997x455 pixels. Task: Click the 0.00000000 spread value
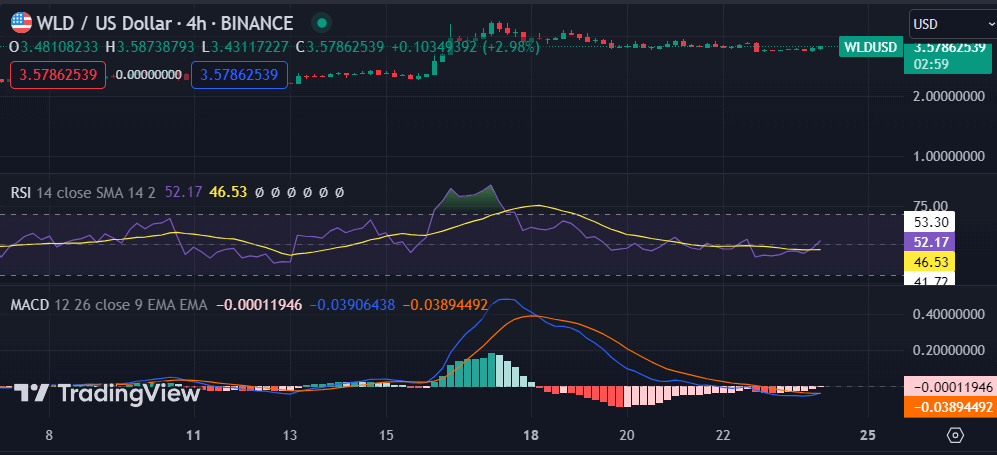pyautogui.click(x=149, y=74)
